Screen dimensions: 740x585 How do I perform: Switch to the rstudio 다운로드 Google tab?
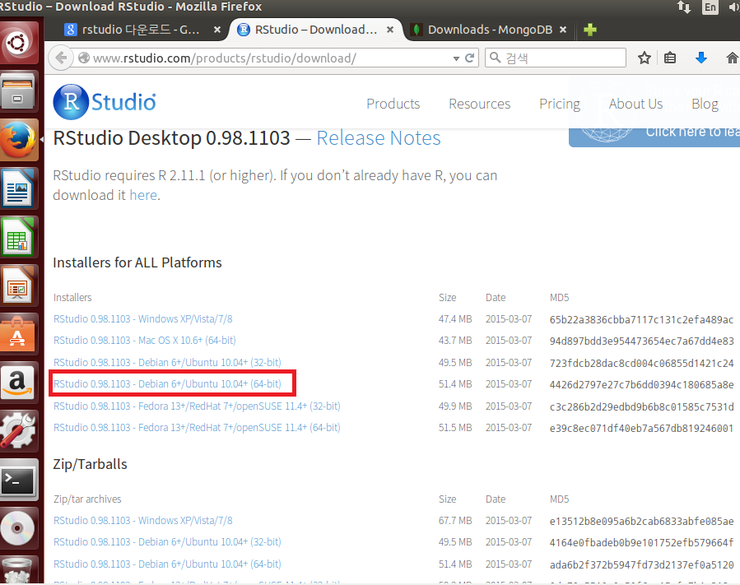point(140,29)
